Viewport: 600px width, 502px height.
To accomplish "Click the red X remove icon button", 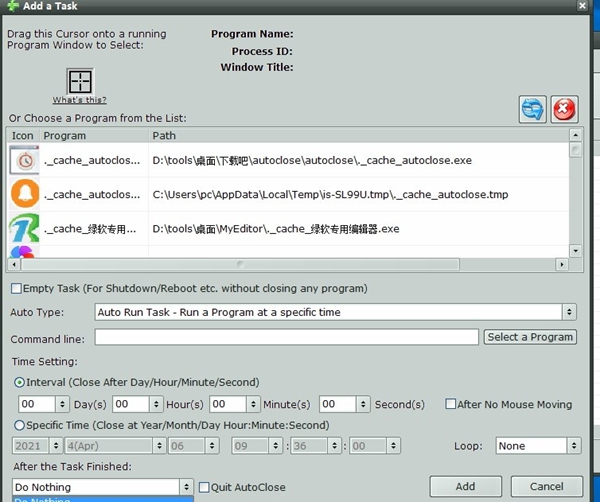I will coord(564,109).
